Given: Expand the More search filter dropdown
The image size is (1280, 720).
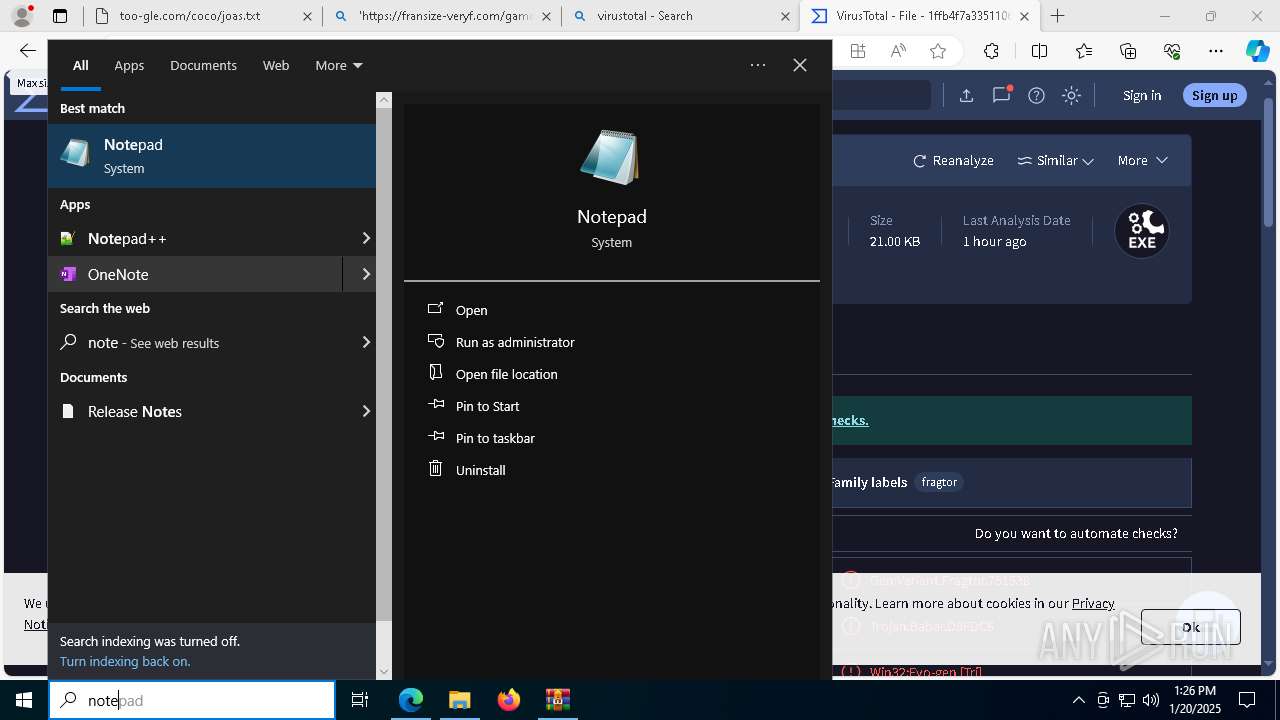Looking at the screenshot, I should [x=338, y=65].
